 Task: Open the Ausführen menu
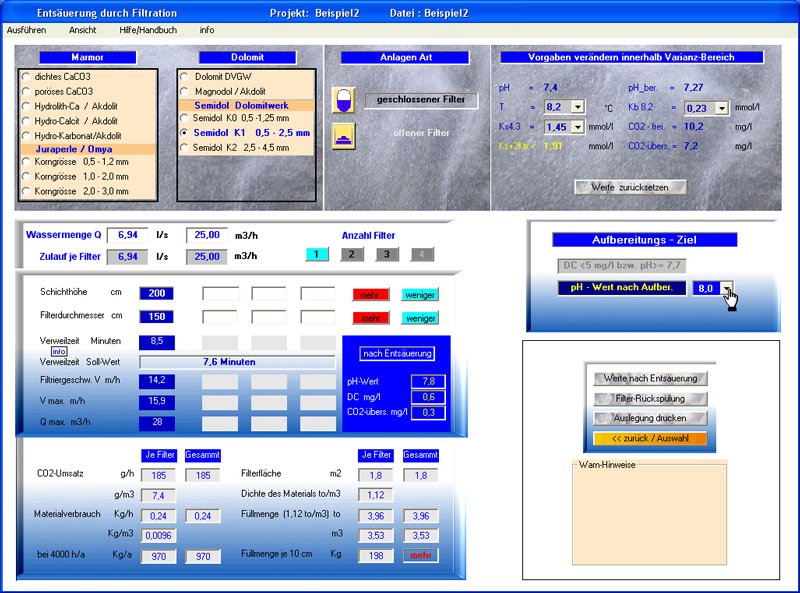pyautogui.click(x=27, y=30)
